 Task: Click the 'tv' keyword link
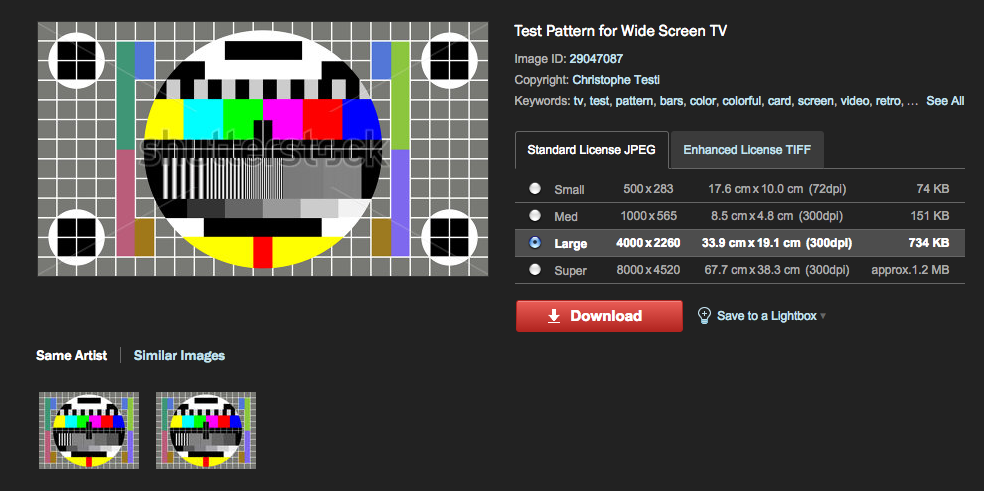click(x=578, y=100)
